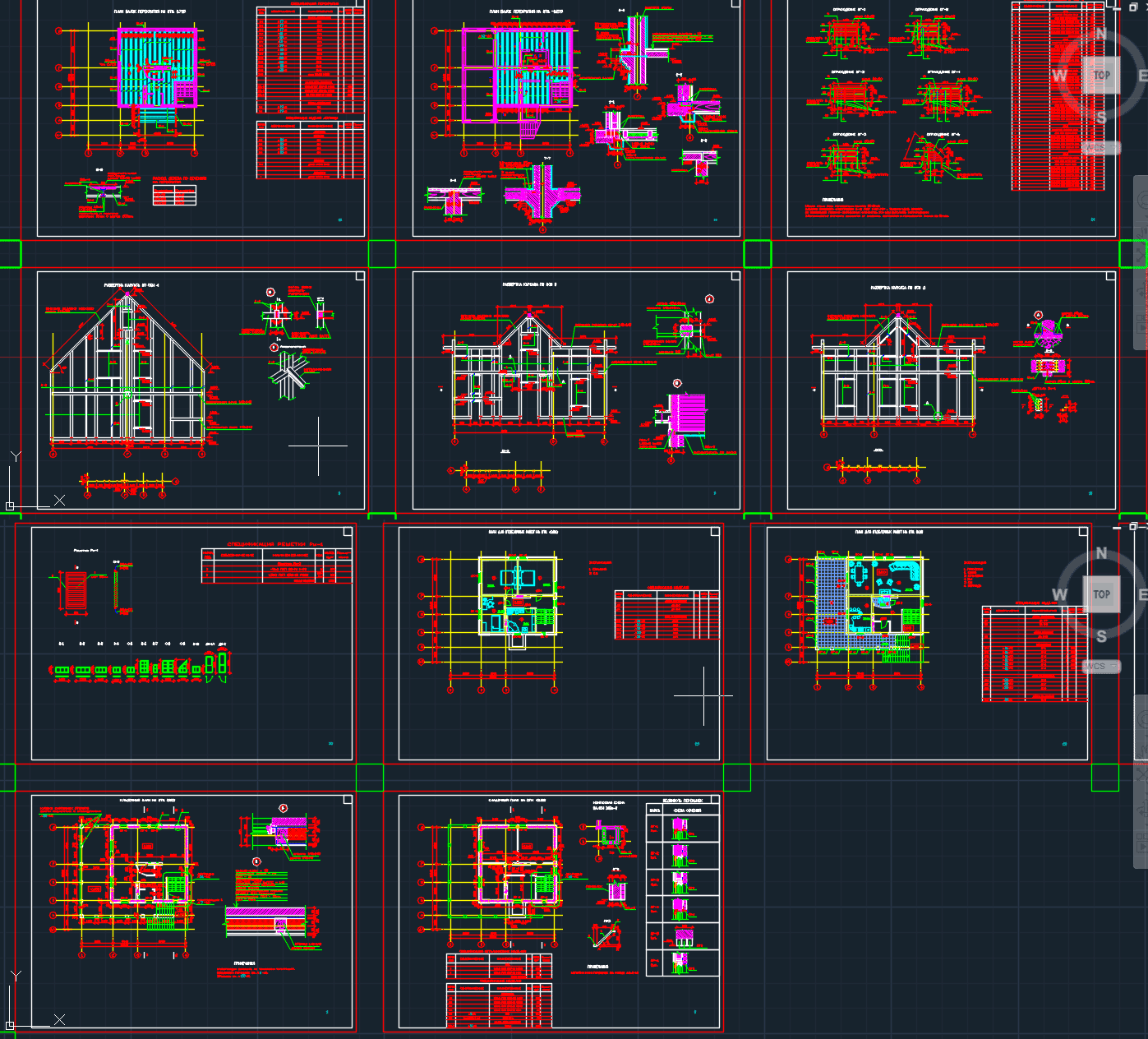1148x1039 pixels.
Task: Select the triangular gable frame elevation drawing
Action: 127,370
